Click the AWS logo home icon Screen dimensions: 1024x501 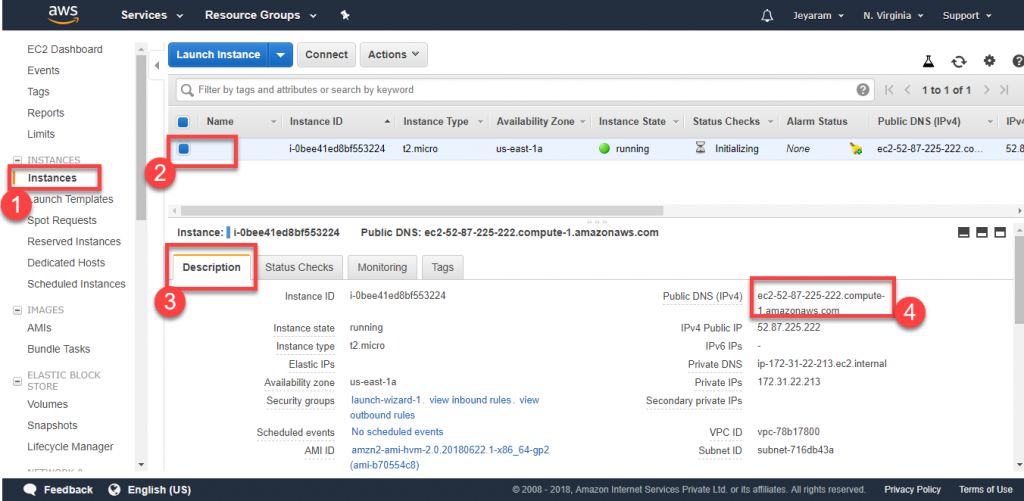(x=62, y=14)
